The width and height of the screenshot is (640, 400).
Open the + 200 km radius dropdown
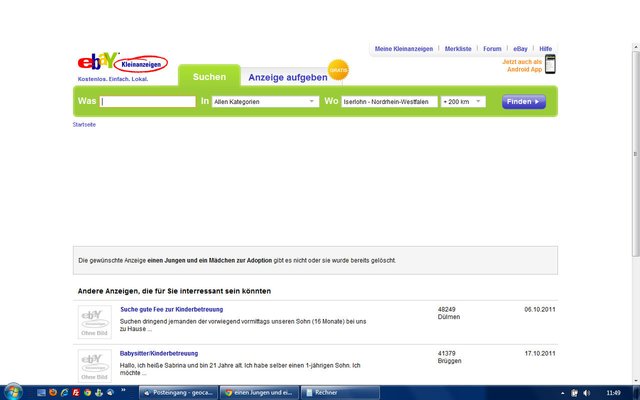click(x=463, y=102)
